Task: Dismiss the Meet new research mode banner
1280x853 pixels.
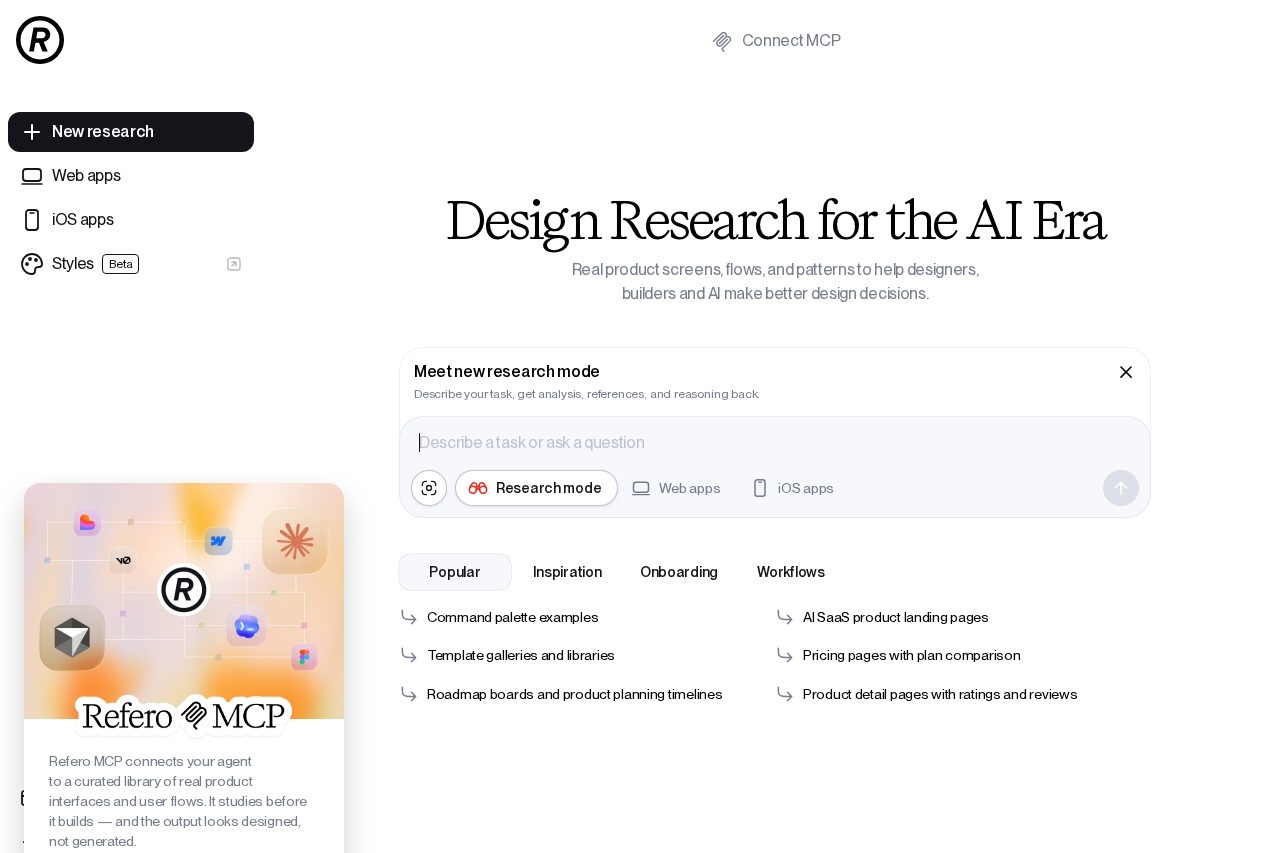Action: (x=1126, y=372)
